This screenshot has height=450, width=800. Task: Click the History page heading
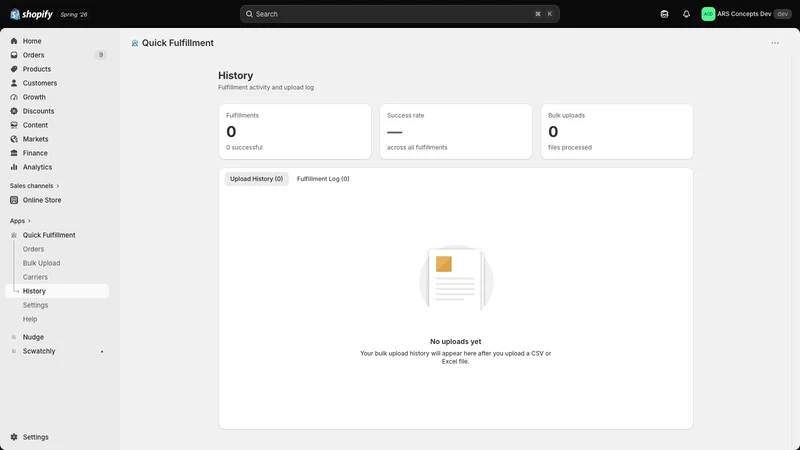pos(236,76)
